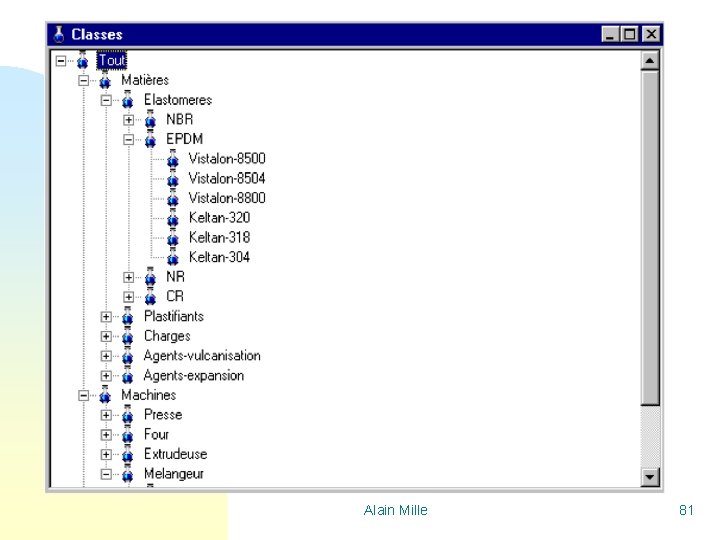The image size is (720, 540).
Task: Expand the NBR node
Action: (129, 120)
